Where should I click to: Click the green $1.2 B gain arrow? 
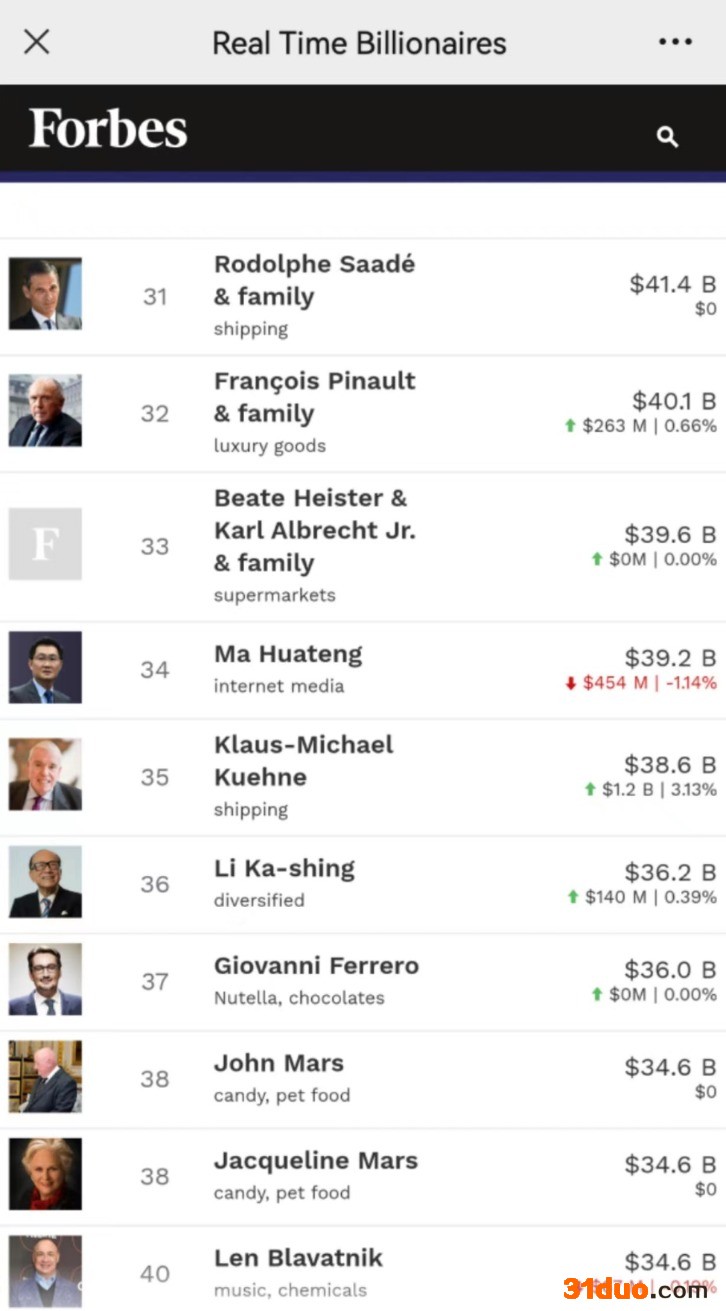[590, 790]
